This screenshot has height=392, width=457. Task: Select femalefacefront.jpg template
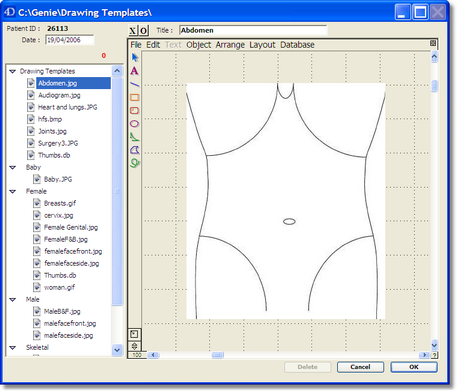(73, 251)
